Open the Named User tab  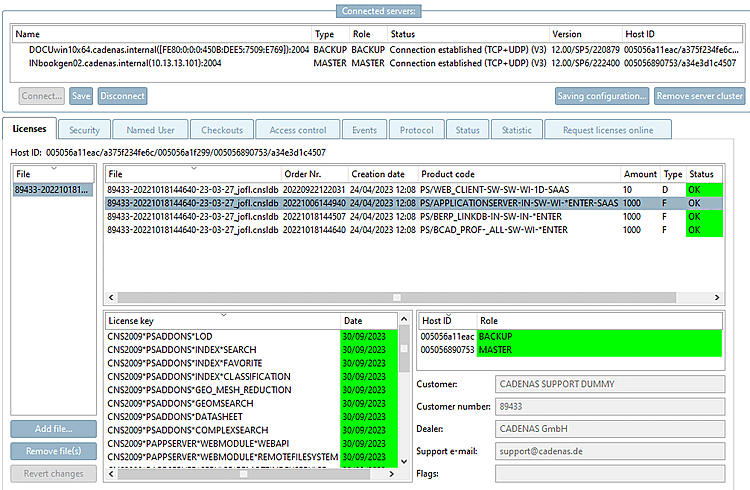coord(150,130)
